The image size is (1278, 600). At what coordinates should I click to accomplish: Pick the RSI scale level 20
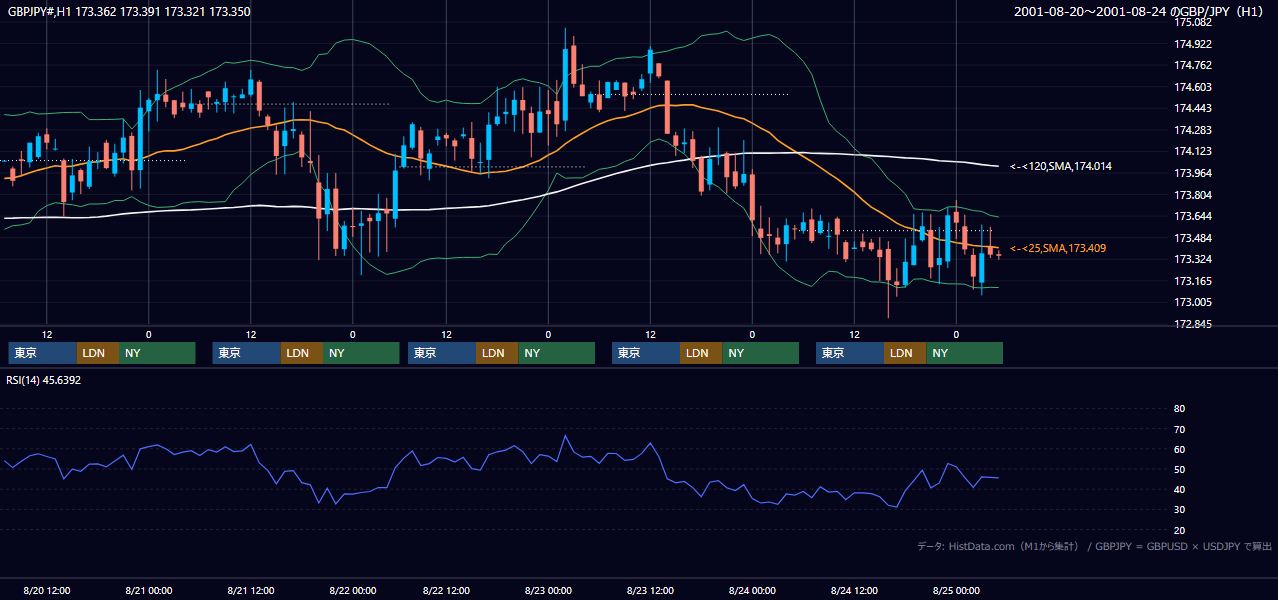click(1179, 530)
